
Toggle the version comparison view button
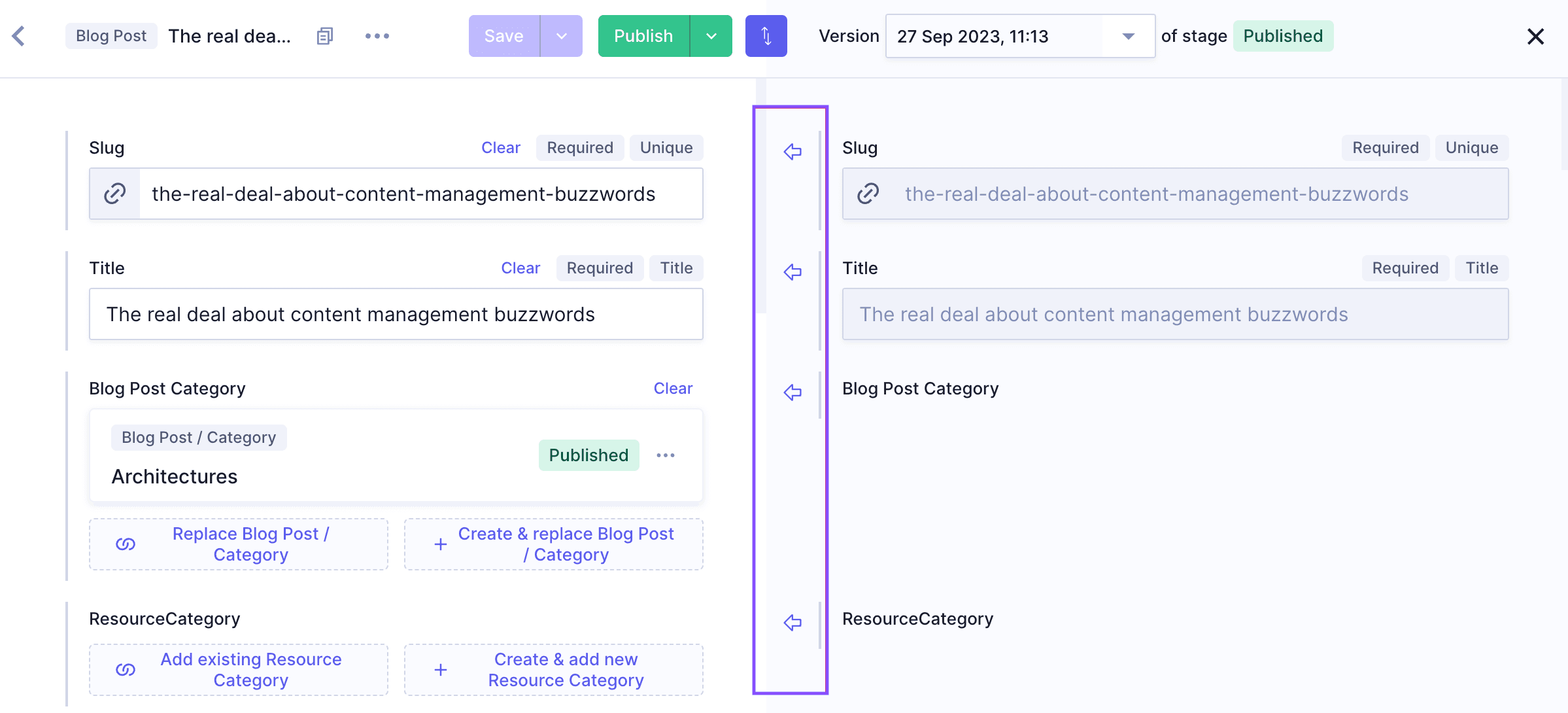[766, 36]
